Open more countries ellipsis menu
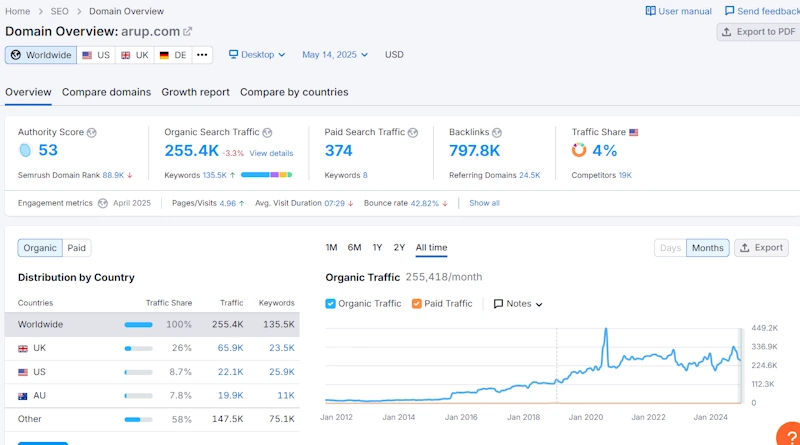Image resolution: width=800 pixels, height=445 pixels. click(x=202, y=55)
